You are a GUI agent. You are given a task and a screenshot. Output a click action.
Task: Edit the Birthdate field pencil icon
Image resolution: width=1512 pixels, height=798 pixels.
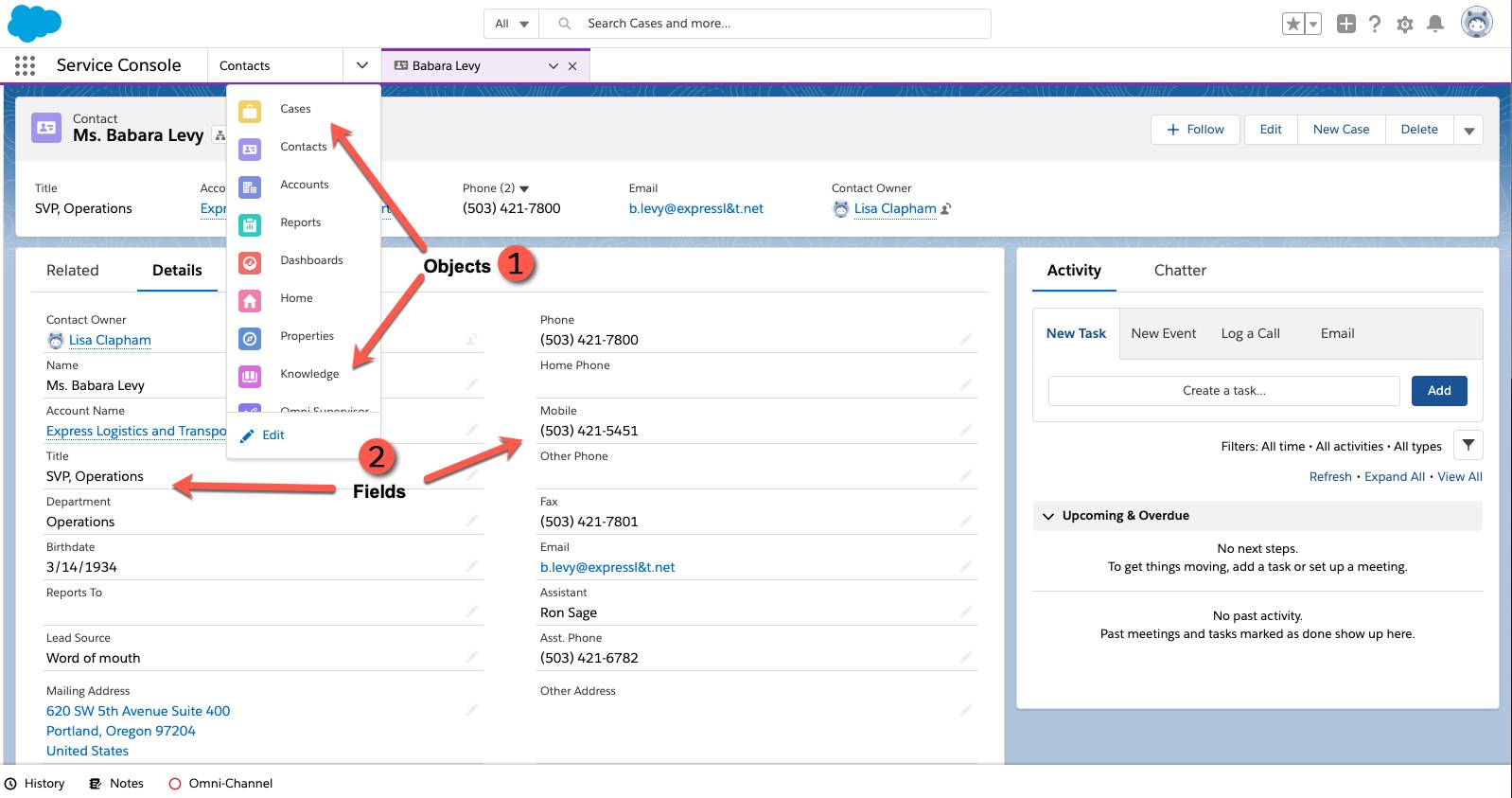[471, 566]
